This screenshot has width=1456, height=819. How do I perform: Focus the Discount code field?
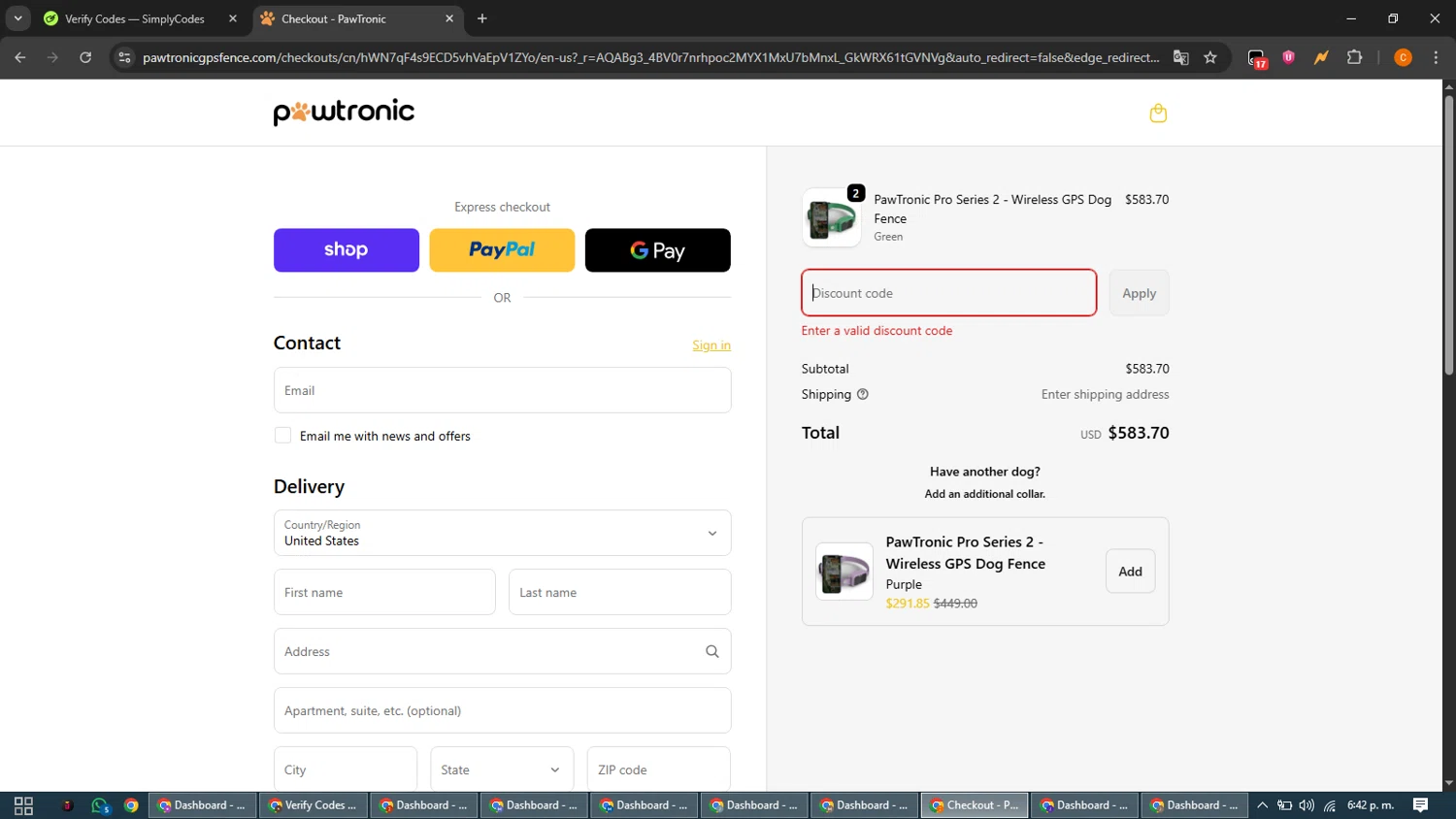point(949,293)
